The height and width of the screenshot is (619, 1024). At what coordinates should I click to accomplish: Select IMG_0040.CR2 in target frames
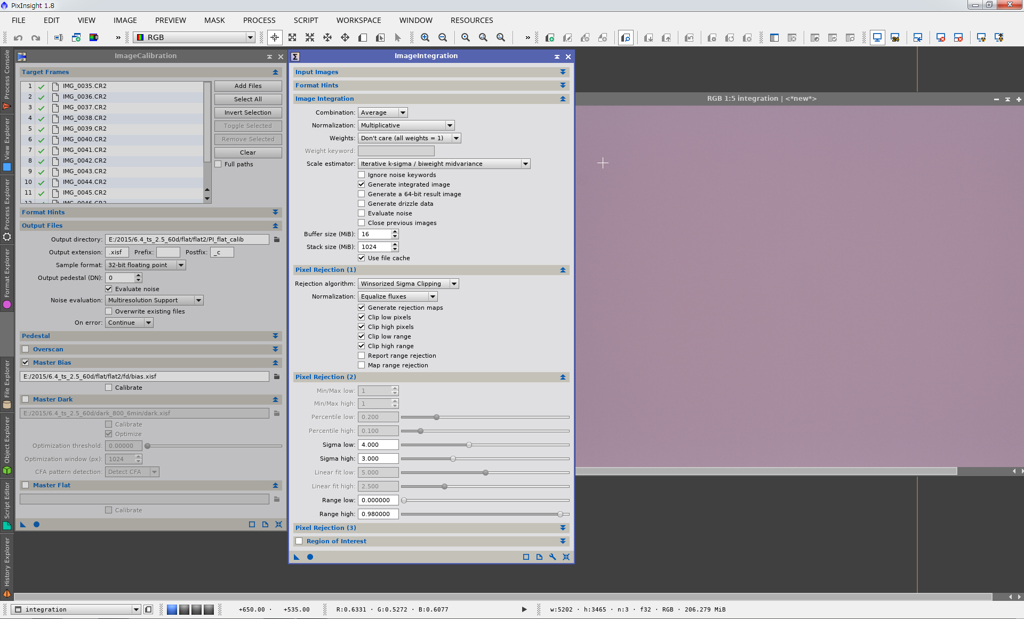112,140
